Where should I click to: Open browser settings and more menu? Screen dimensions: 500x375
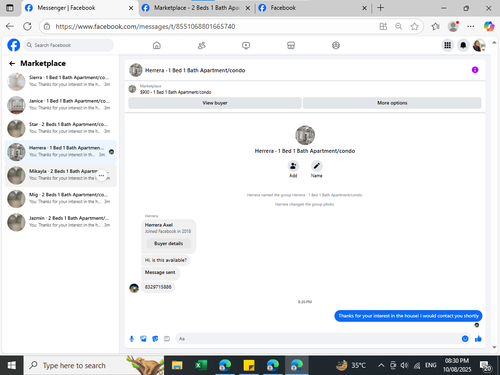pyautogui.click(x=470, y=26)
